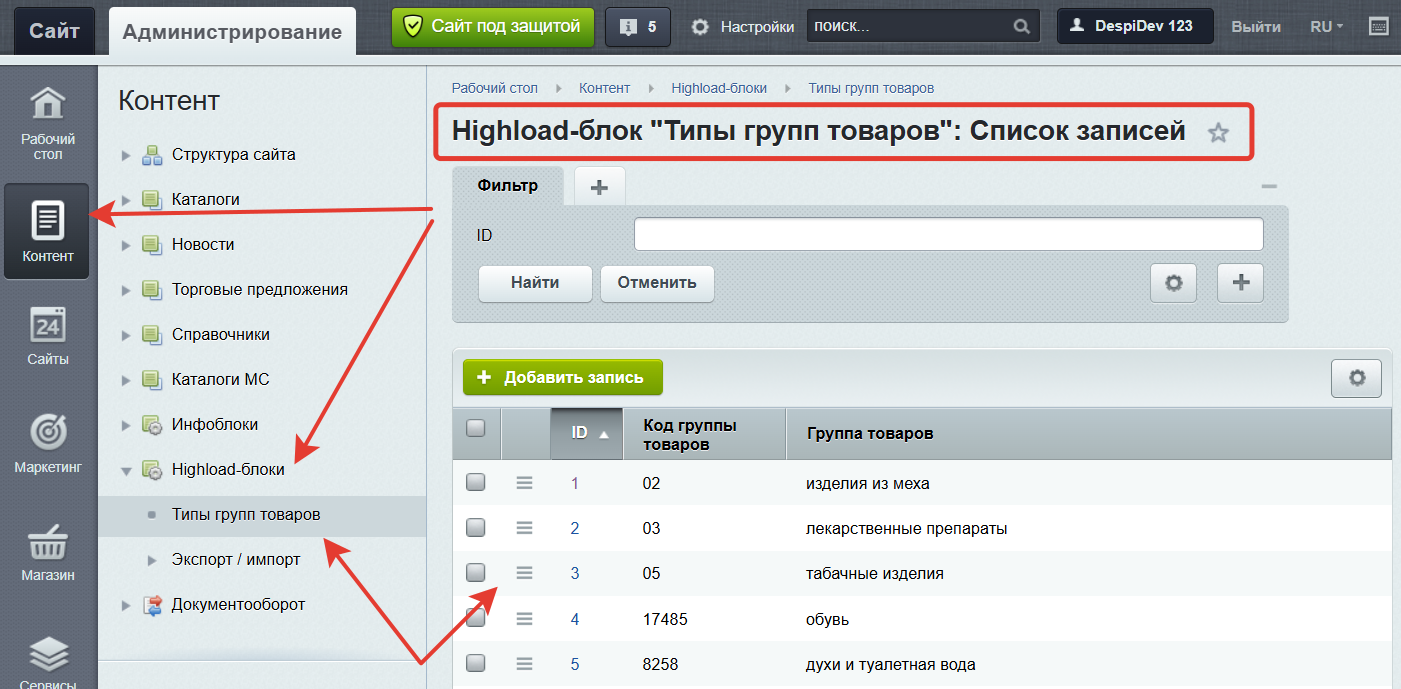
Task: Tick checkbox for духи и туалетная вода row
Action: (476, 663)
